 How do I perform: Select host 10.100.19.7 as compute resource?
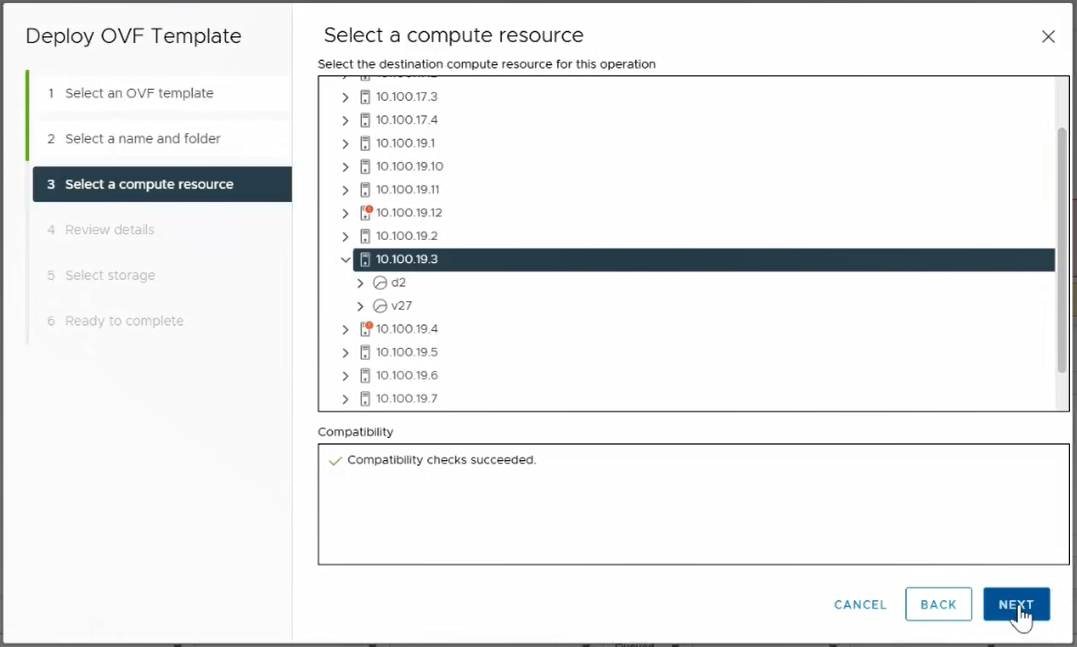point(407,399)
